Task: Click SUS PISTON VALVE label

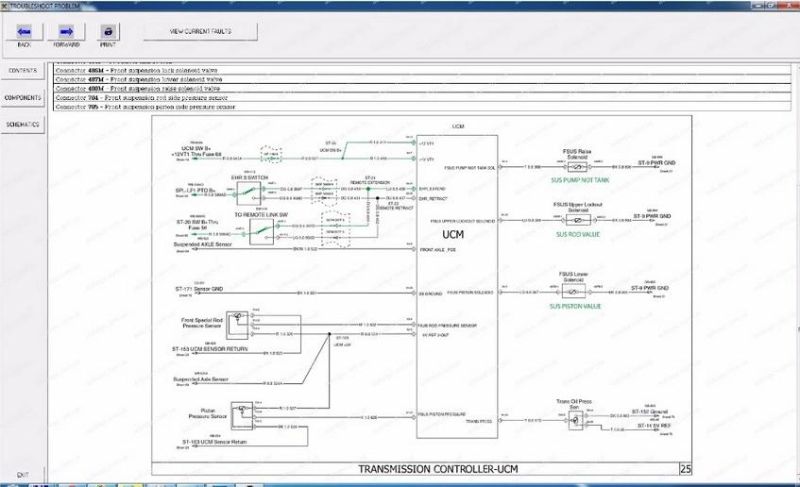Action: pyautogui.click(x=575, y=306)
